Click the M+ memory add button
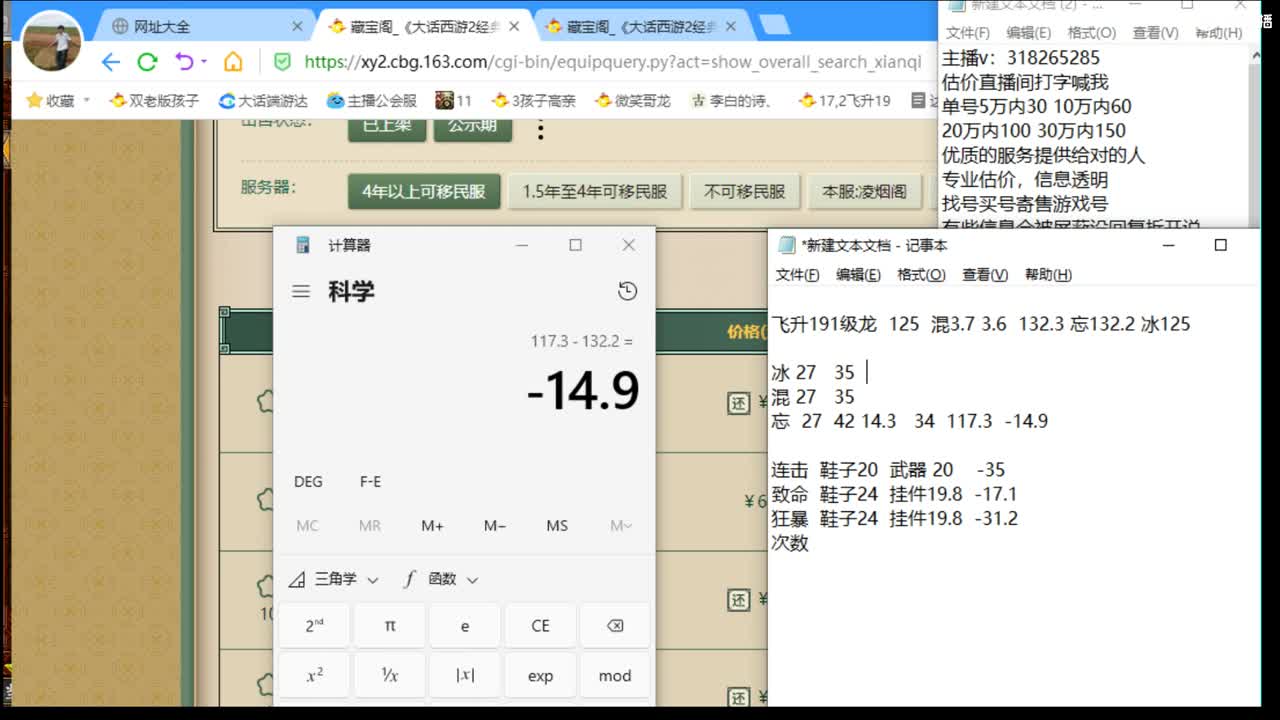Viewport: 1280px width, 720px height. coord(432,525)
